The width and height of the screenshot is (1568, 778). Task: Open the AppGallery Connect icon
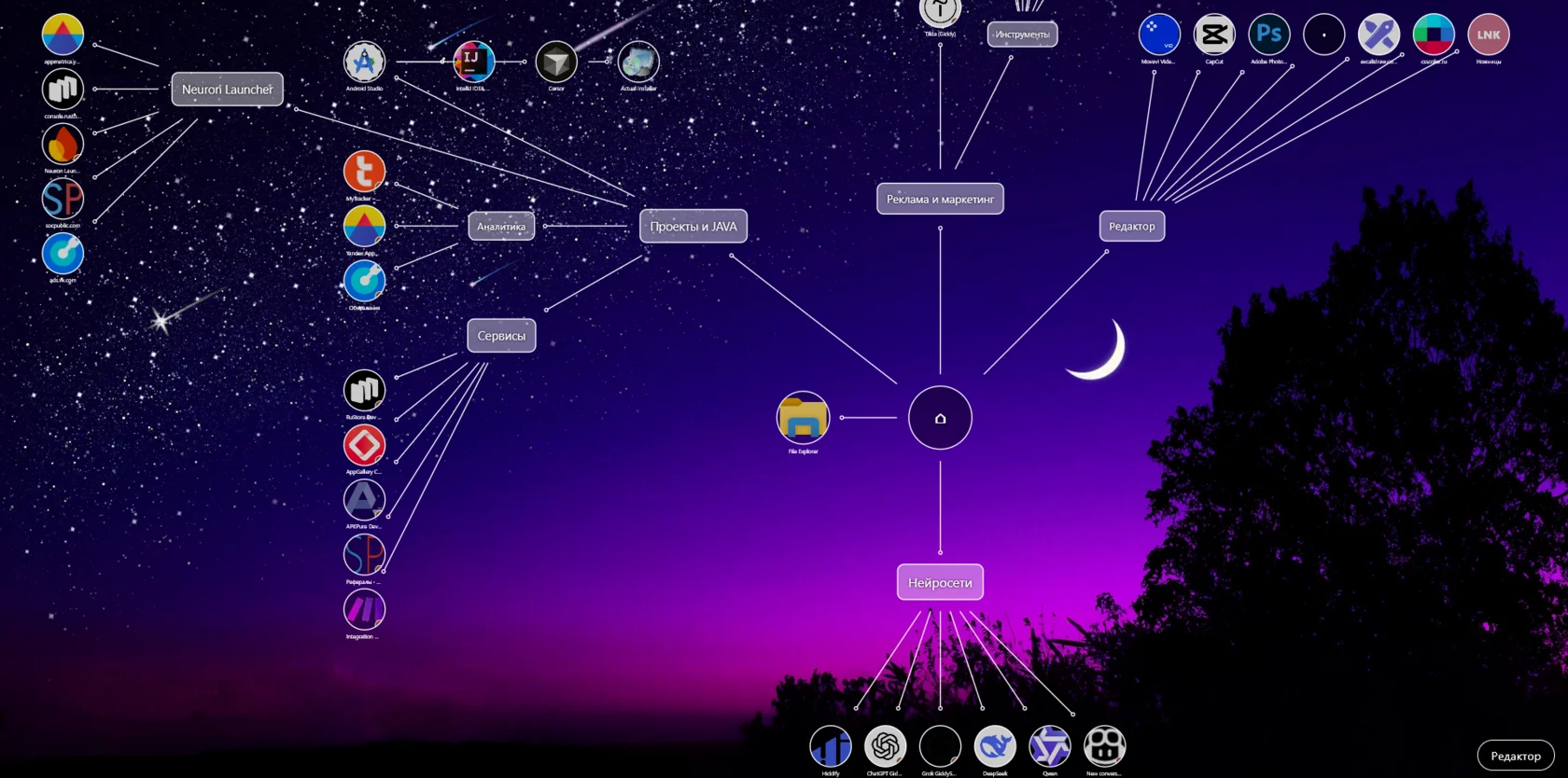(x=364, y=445)
